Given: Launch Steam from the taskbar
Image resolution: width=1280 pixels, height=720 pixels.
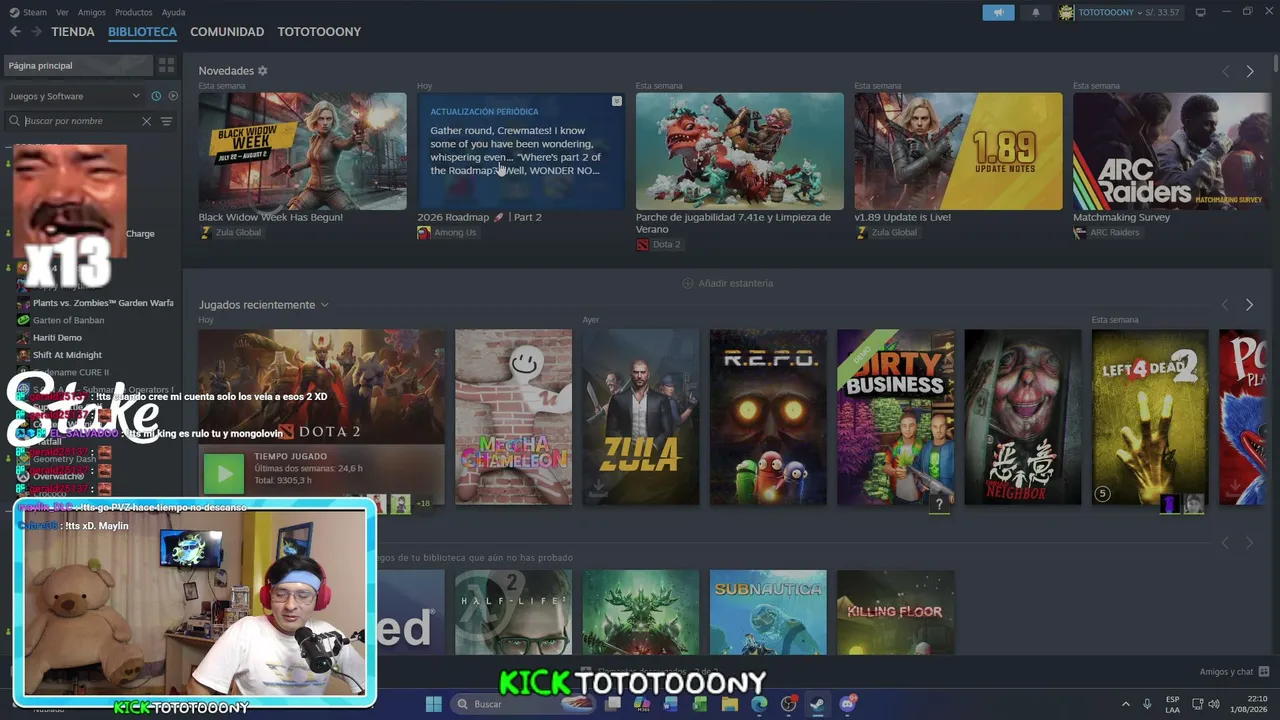Looking at the screenshot, I should coord(818,704).
